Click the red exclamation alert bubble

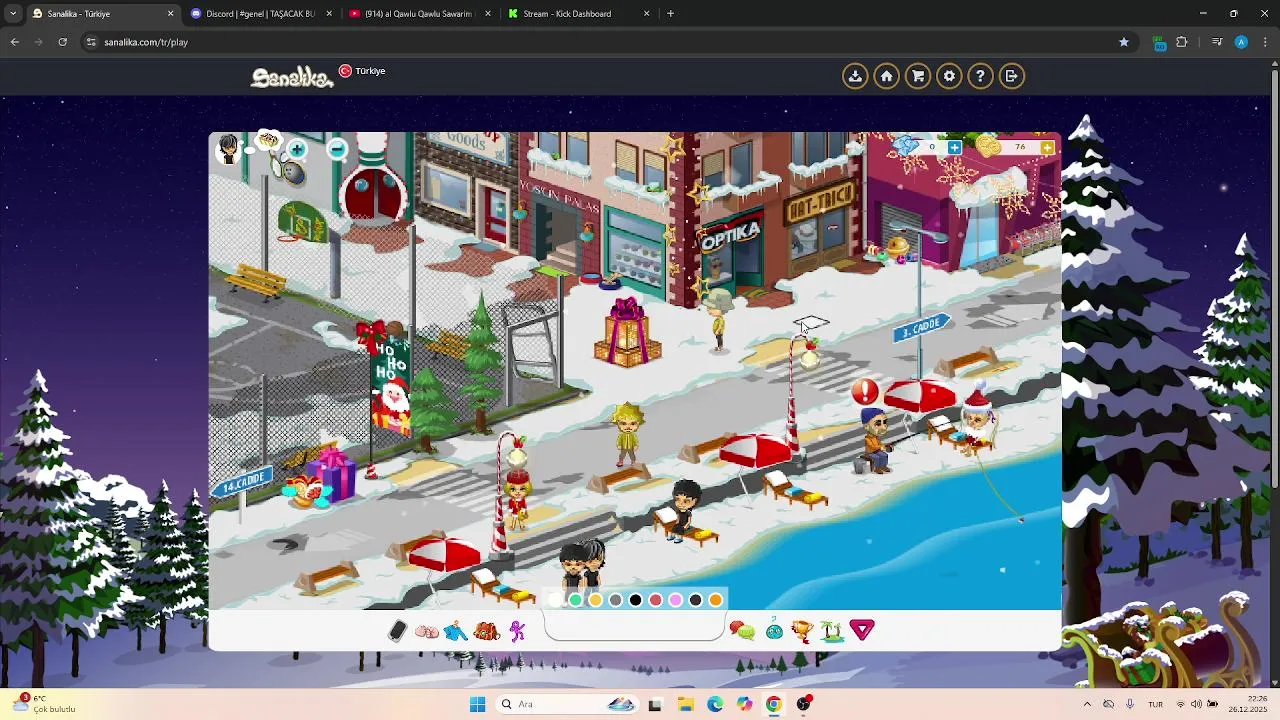click(x=864, y=392)
